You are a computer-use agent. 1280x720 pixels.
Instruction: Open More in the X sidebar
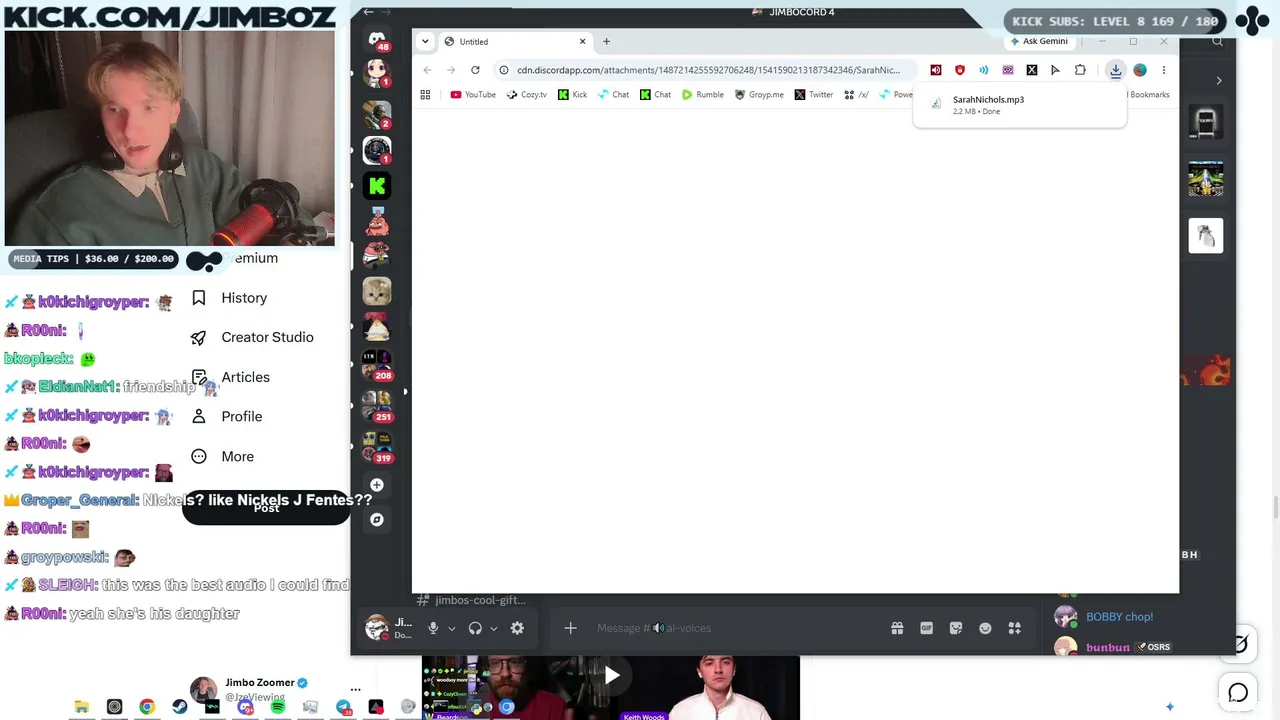click(x=222, y=456)
